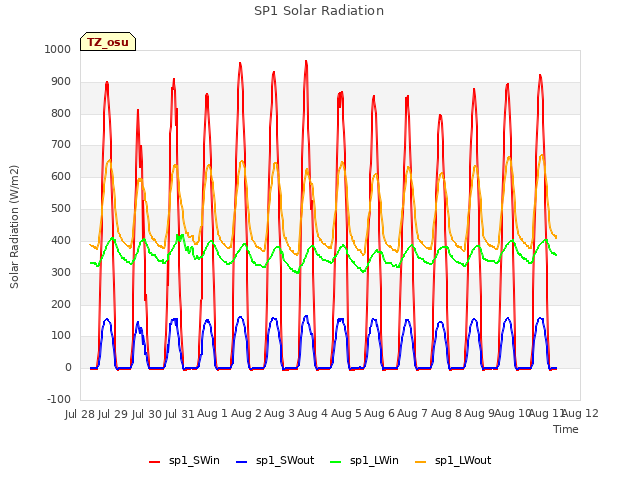Click the 600 y-axis tick label
The image size is (640, 480).
click(61, 177)
